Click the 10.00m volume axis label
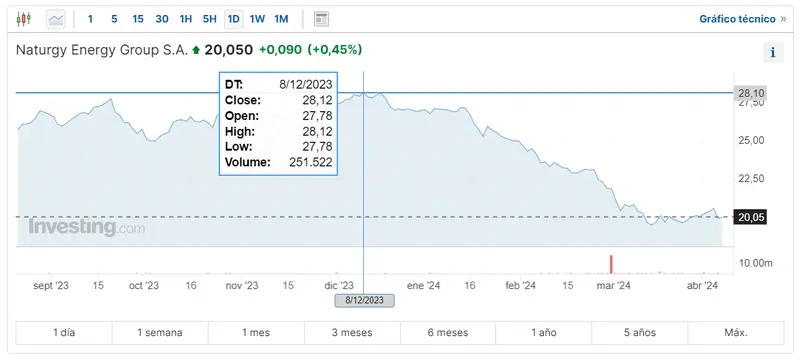 (x=756, y=263)
